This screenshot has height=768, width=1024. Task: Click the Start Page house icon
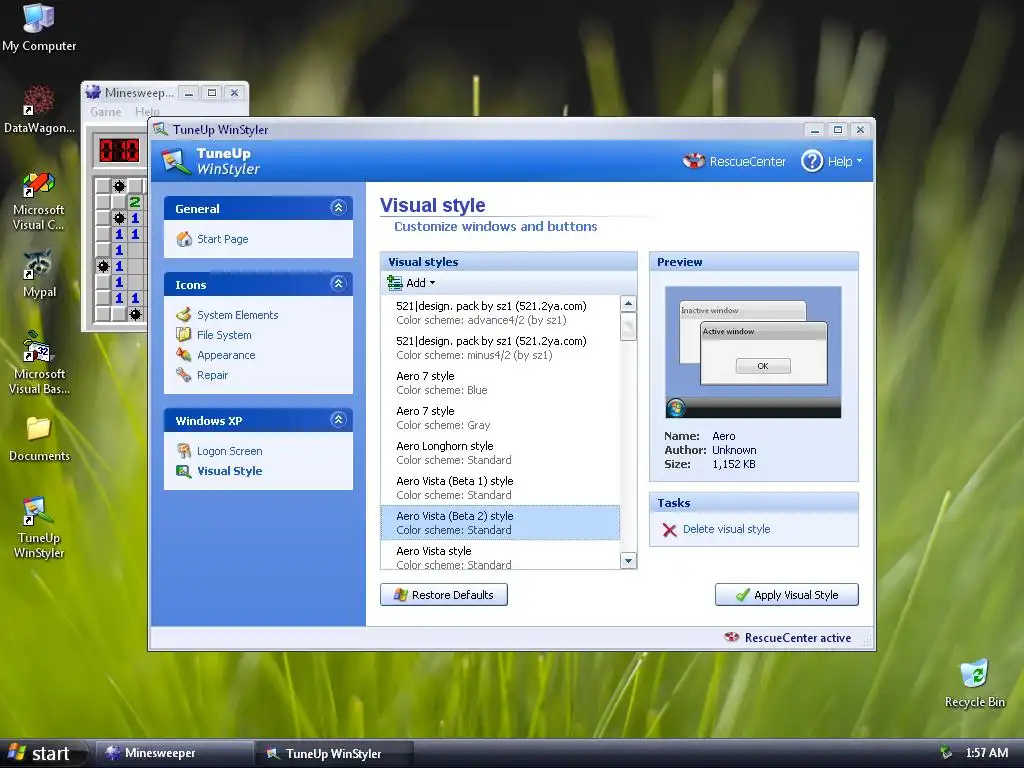[184, 239]
